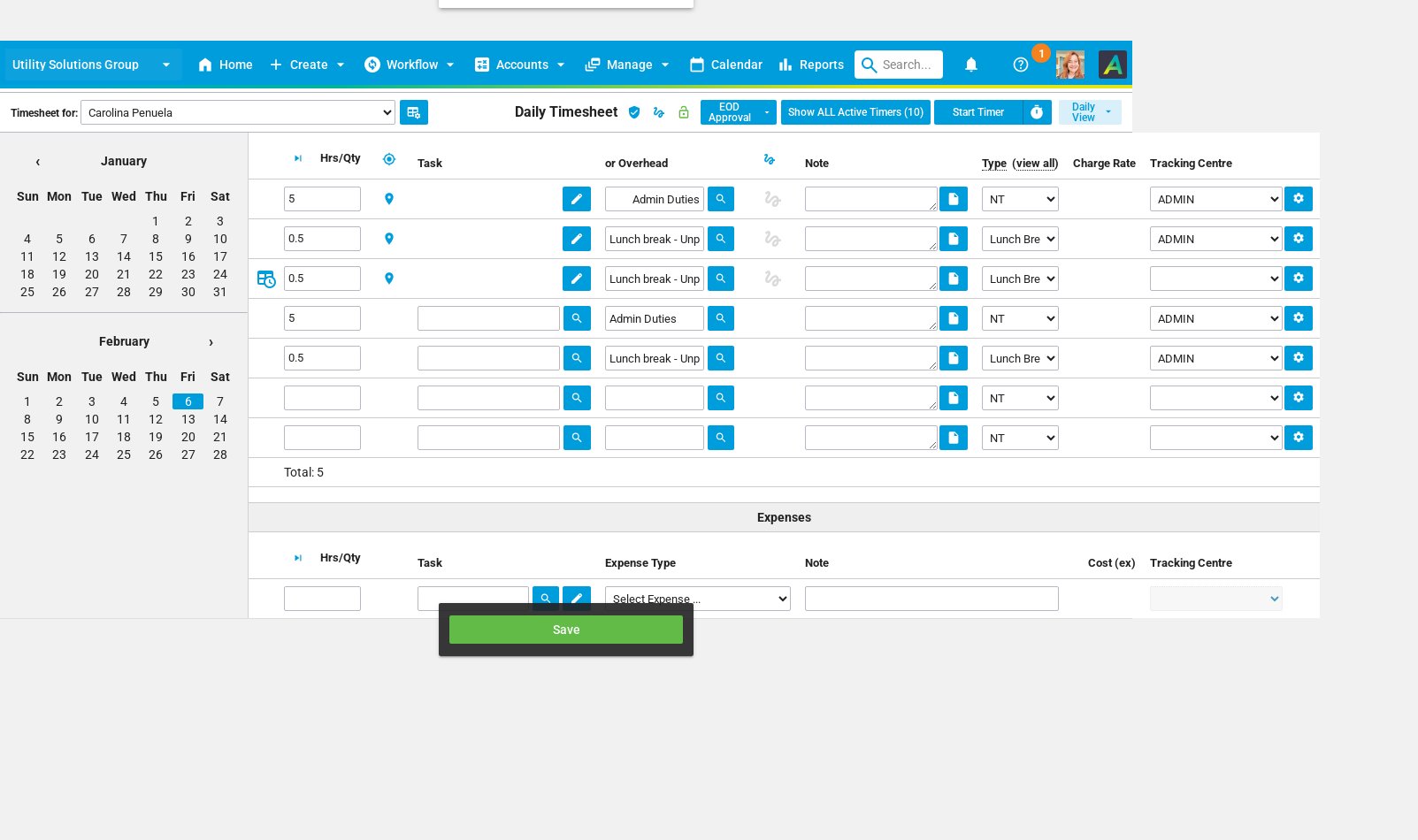
Task: Click Show ALL Active Timers button
Action: 855,112
